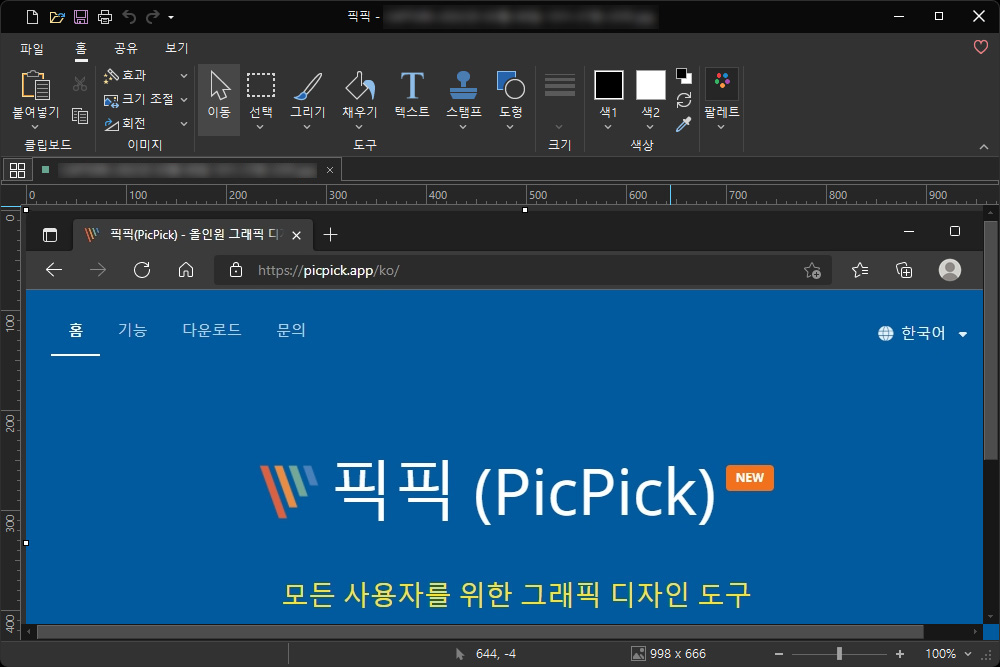This screenshot has width=1000, height=667.
Task: Click the 색2 white color swatch
Action: (651, 85)
